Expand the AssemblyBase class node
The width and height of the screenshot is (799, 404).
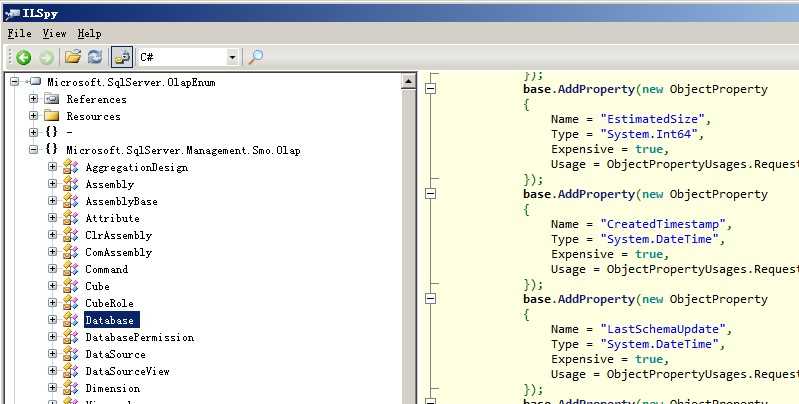coord(52,200)
